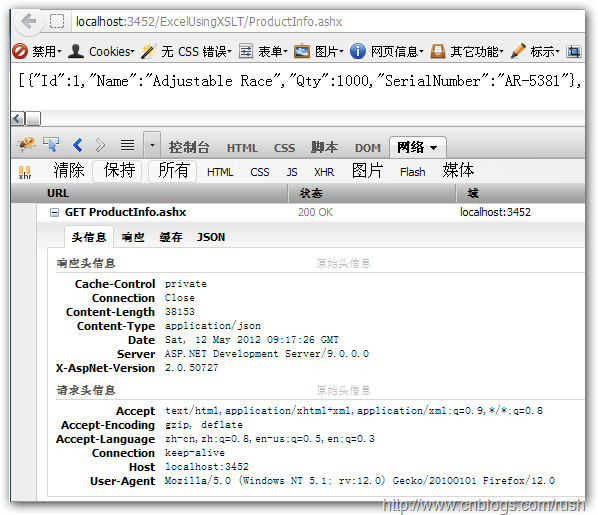Click the grey Firebug forward arrow

100,145
